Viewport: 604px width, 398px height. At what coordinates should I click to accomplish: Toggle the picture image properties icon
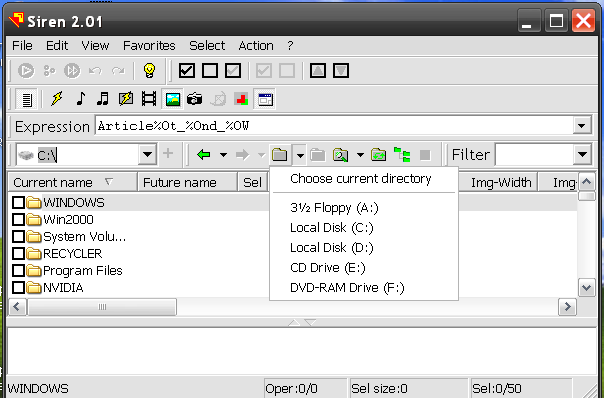(173, 99)
